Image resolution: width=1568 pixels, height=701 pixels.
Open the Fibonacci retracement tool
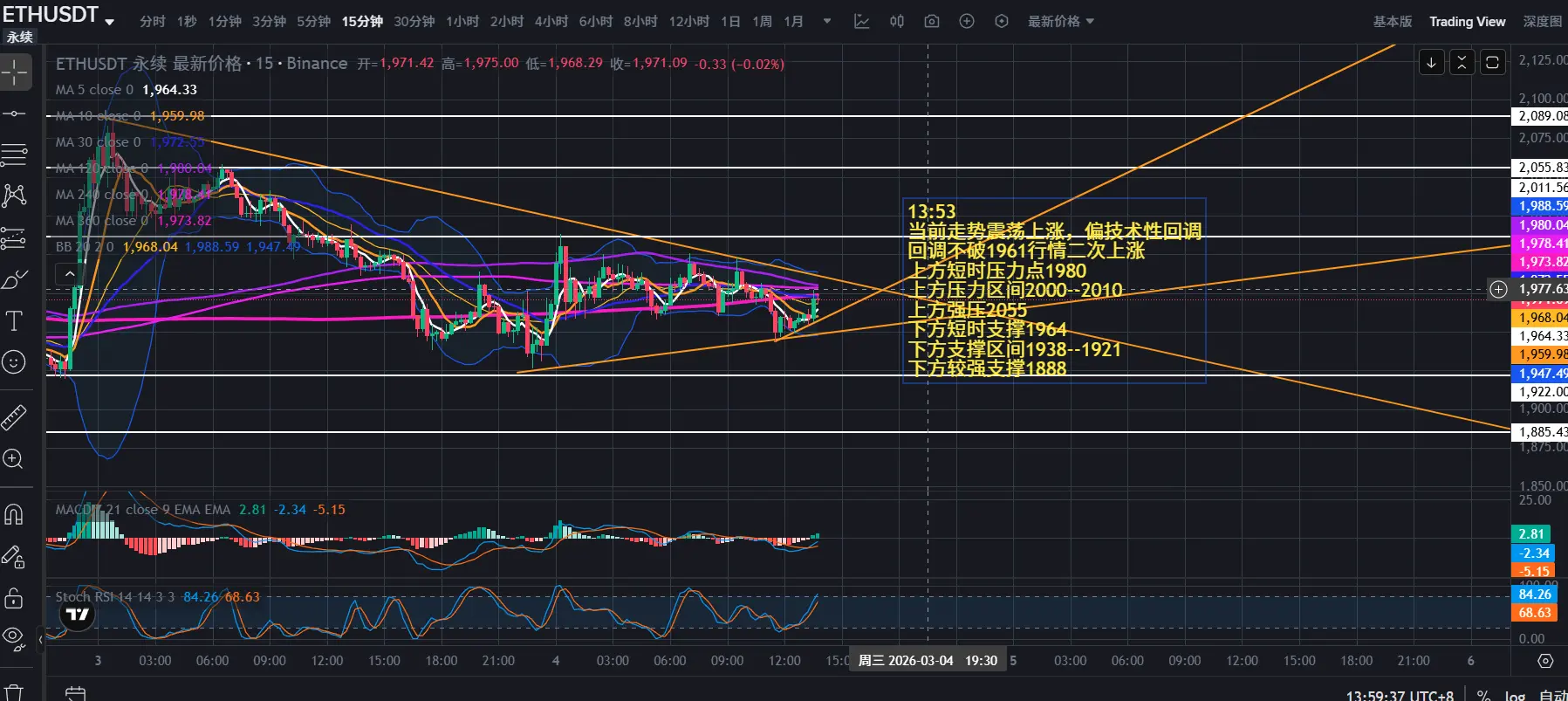tap(15, 155)
